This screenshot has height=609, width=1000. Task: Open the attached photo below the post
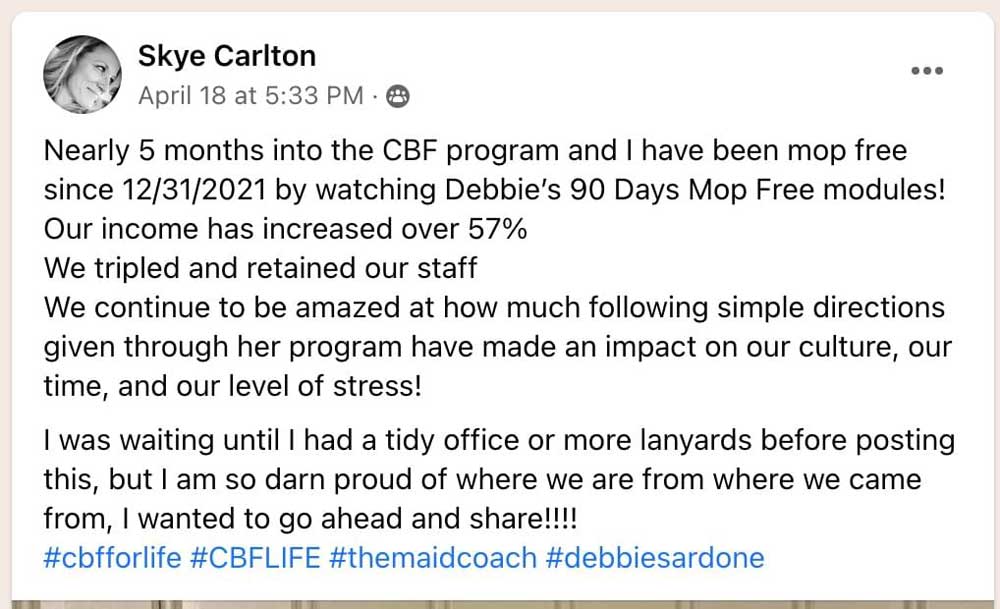click(x=500, y=603)
